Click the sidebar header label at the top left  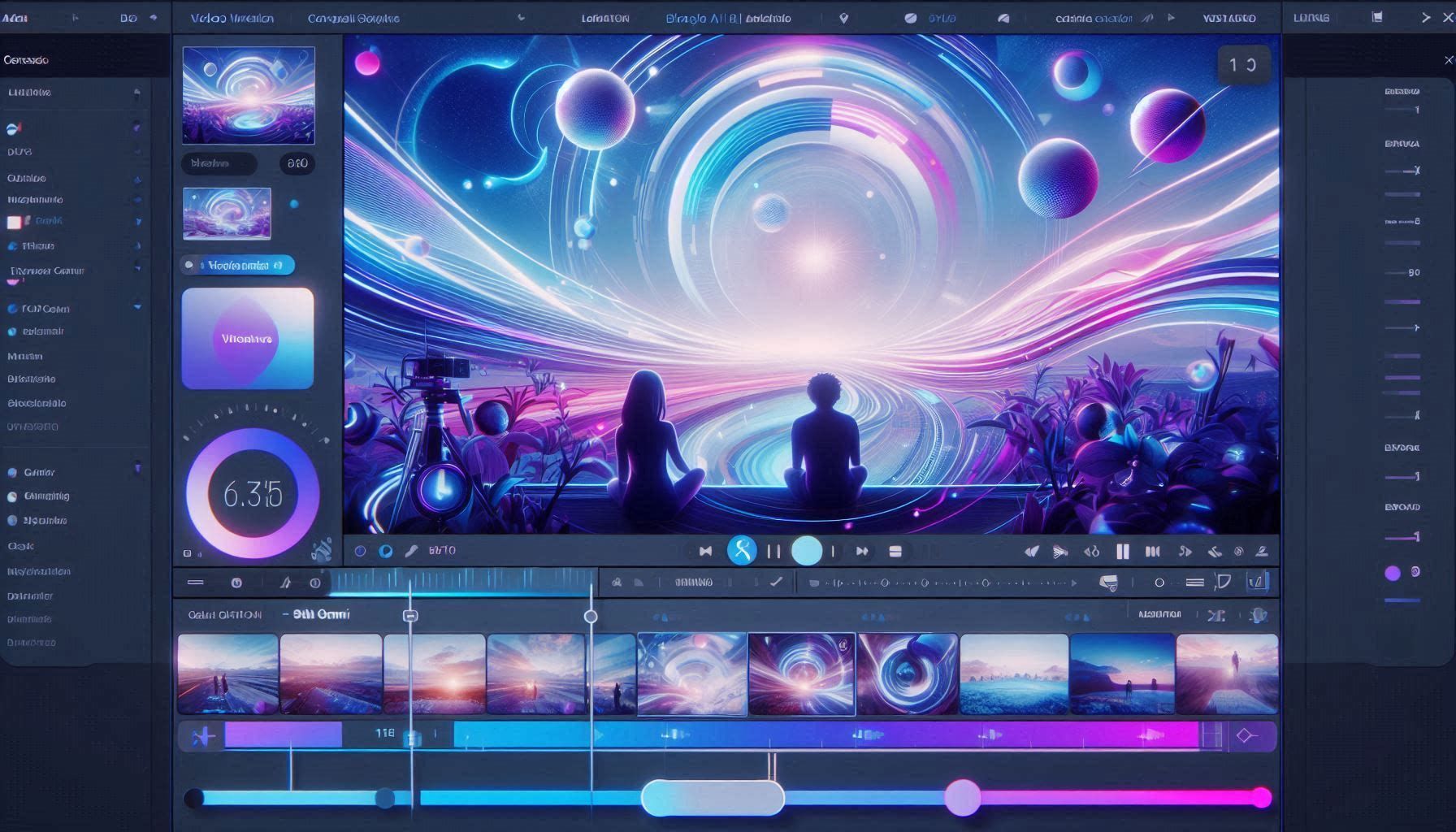26,60
